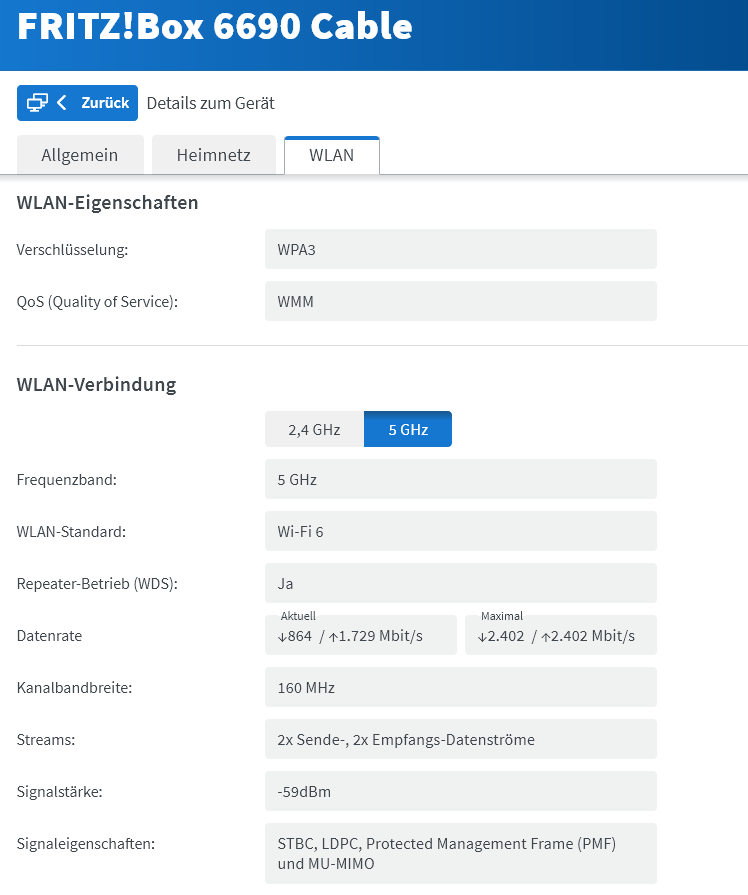The height and width of the screenshot is (895, 748).
Task: Click the WLAN-Standard field showing Wi-Fi 6
Action: 460,531
